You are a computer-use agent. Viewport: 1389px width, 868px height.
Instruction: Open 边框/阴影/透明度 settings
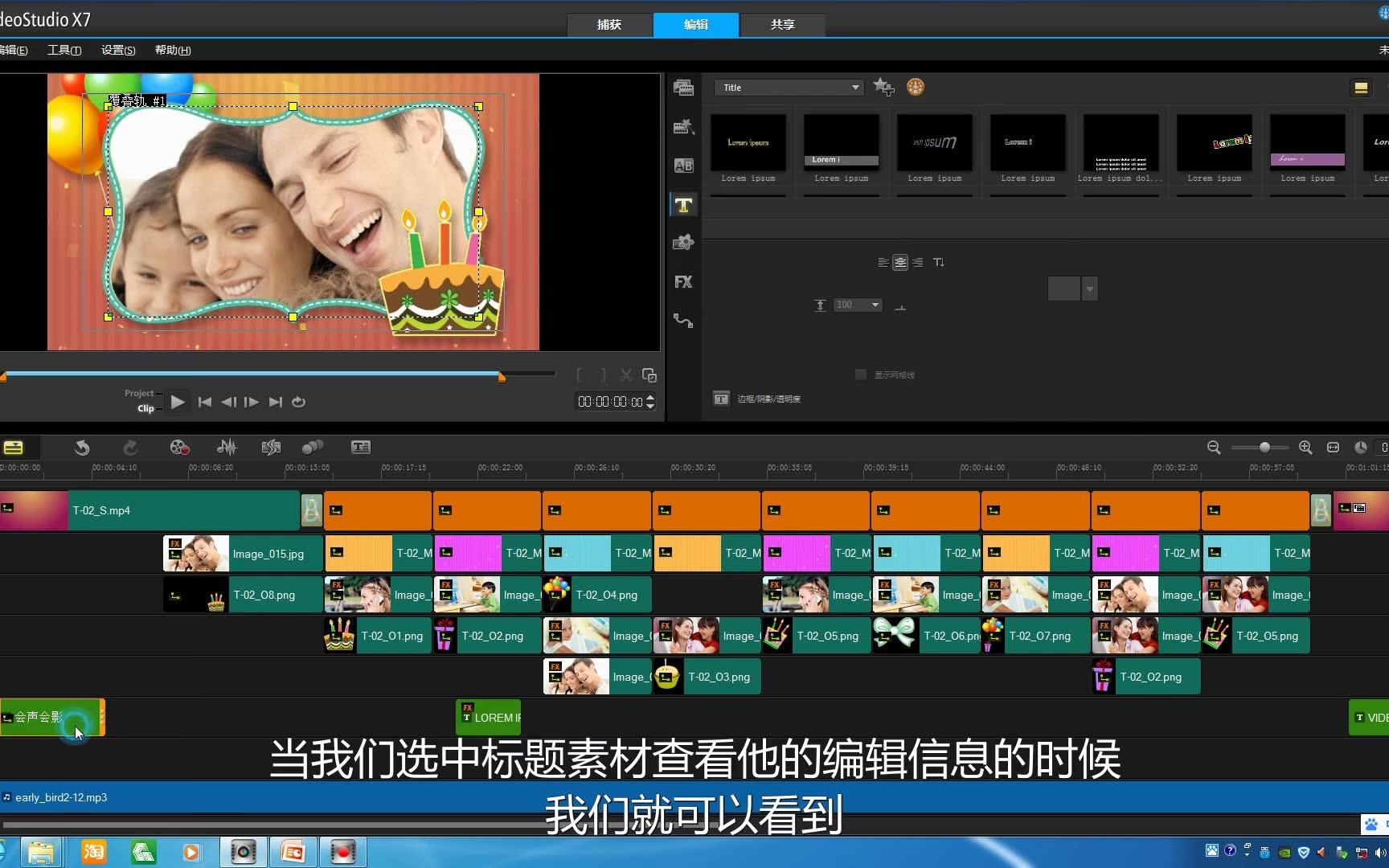coord(758,399)
